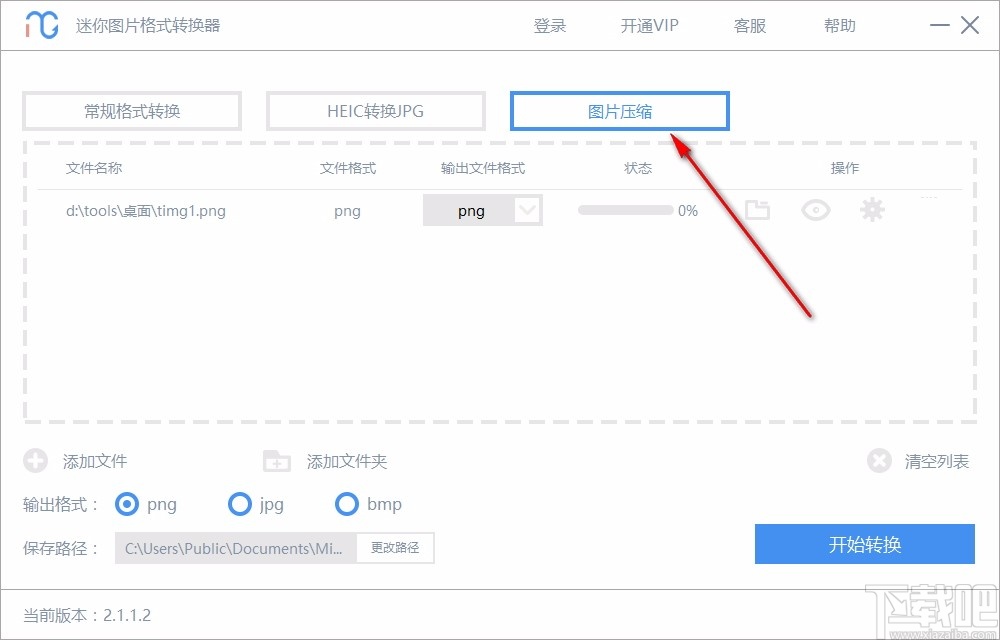Click the 添加文件夹 folder icon
Viewport: 1000px width, 640px height.
(276, 461)
